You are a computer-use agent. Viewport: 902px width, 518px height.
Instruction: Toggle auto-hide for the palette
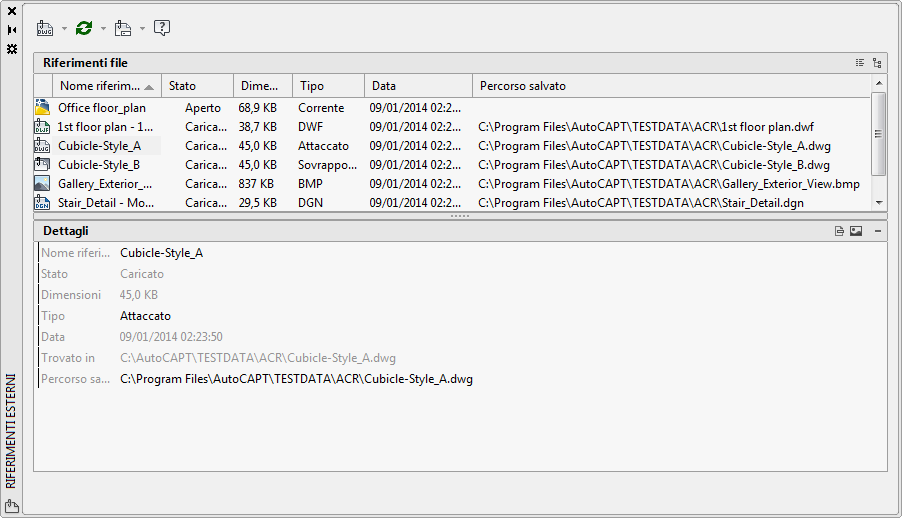[12, 30]
